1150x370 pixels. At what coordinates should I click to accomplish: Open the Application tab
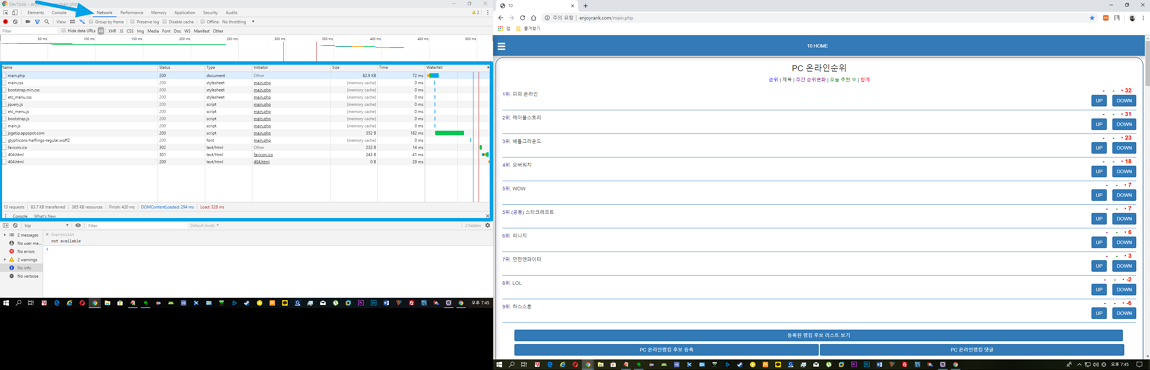point(185,12)
